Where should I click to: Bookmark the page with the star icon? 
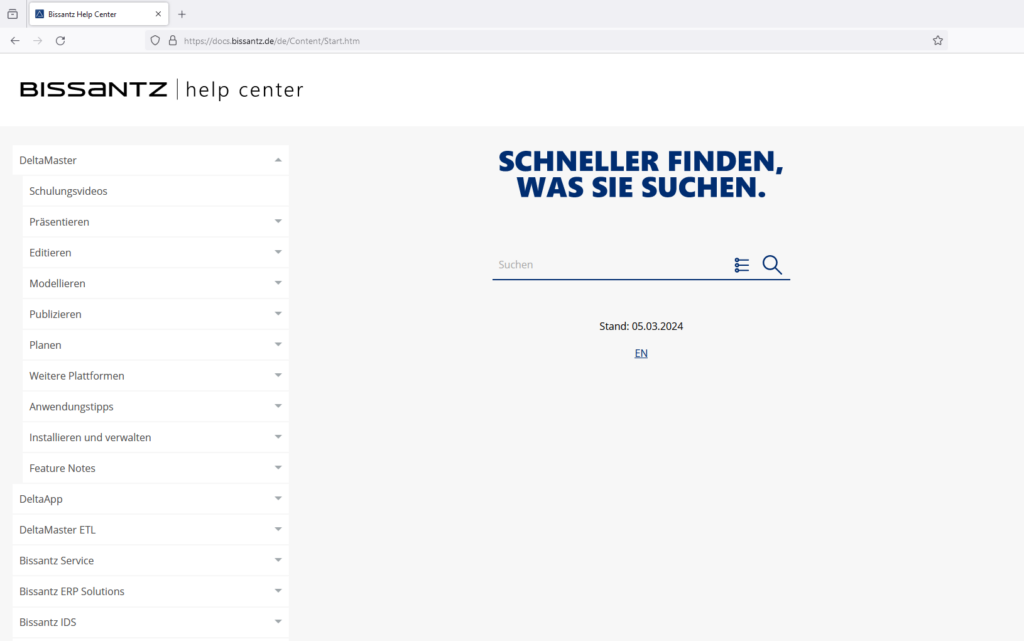(x=937, y=40)
